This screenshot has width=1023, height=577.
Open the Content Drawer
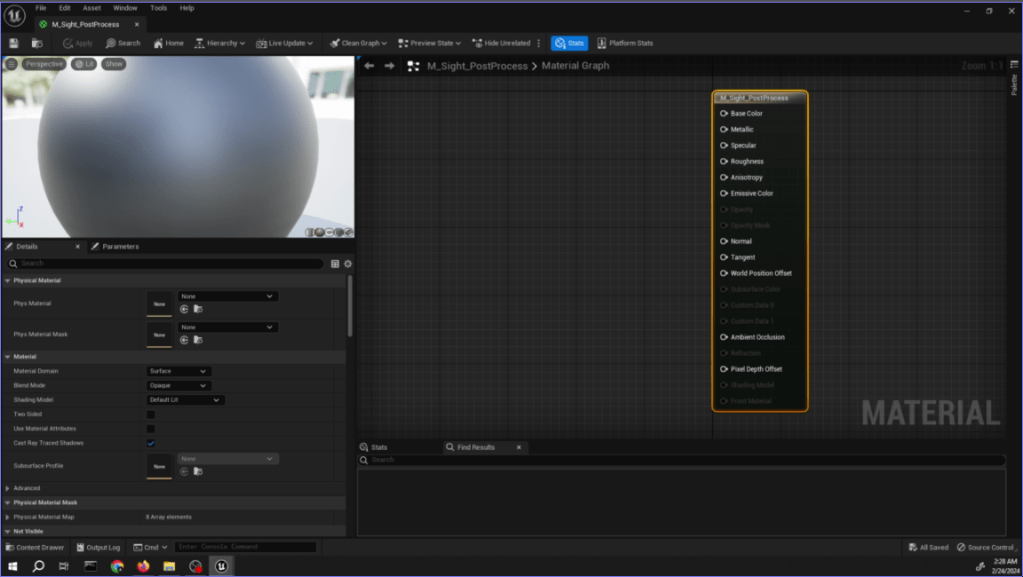point(35,547)
